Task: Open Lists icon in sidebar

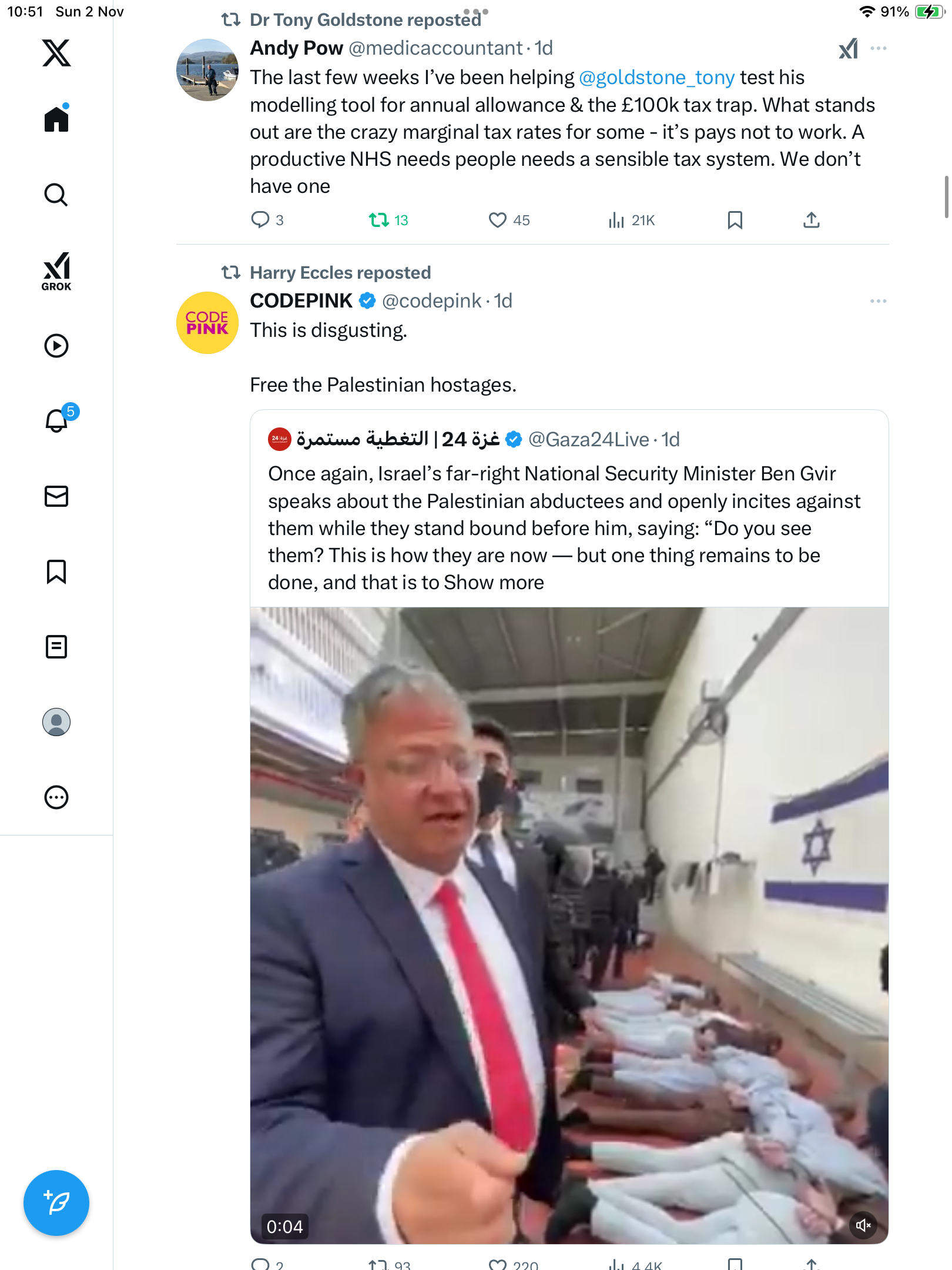Action: pos(56,647)
